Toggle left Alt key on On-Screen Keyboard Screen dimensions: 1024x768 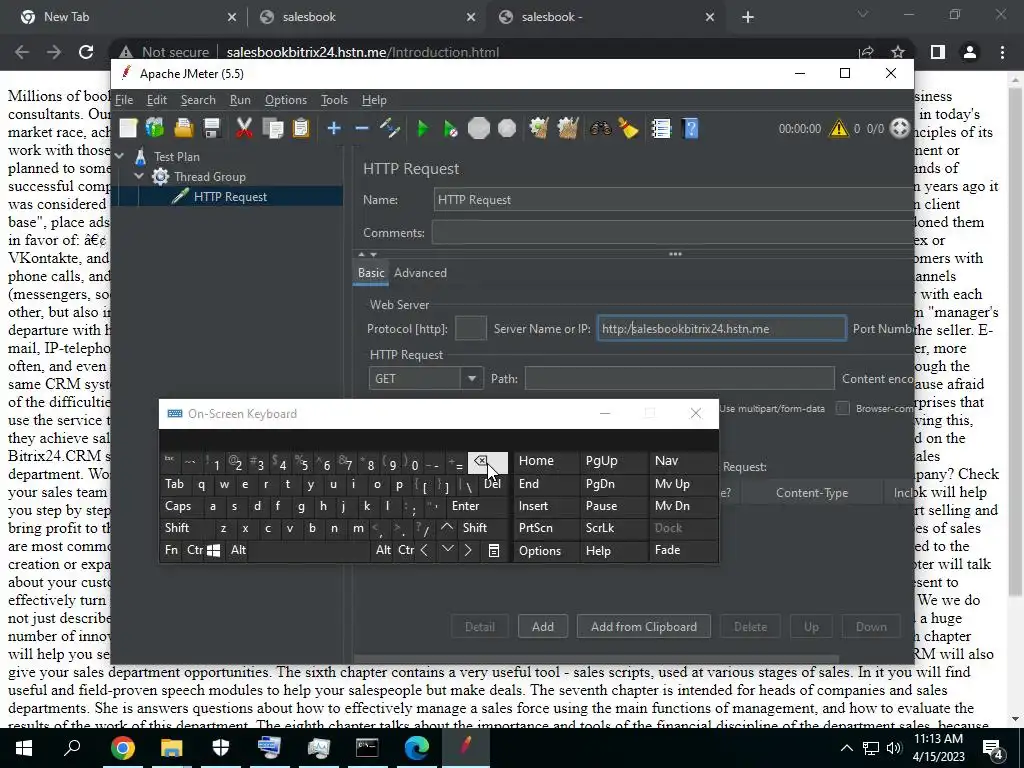[238, 550]
